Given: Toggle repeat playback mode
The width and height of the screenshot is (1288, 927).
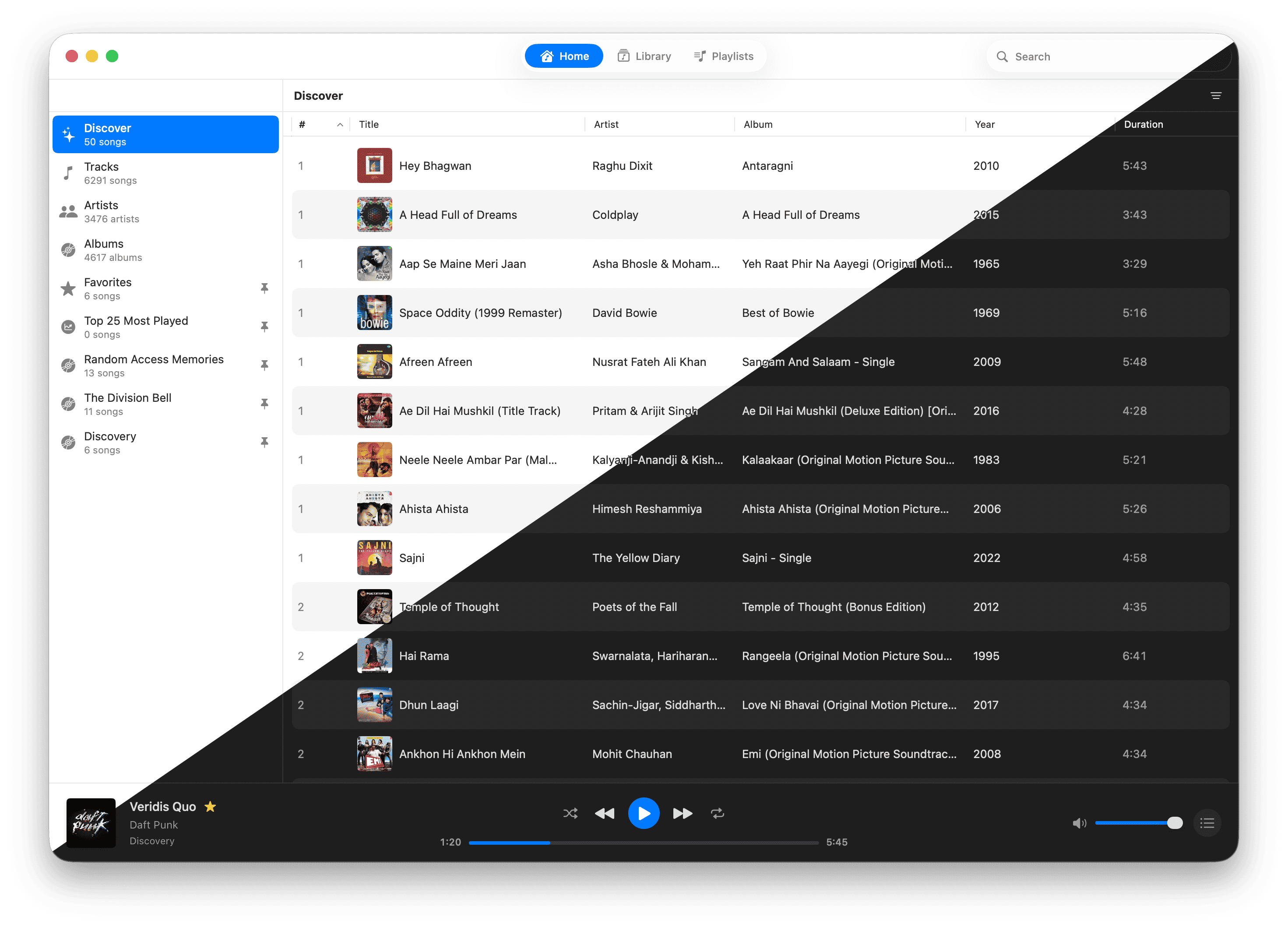Looking at the screenshot, I should (717, 813).
